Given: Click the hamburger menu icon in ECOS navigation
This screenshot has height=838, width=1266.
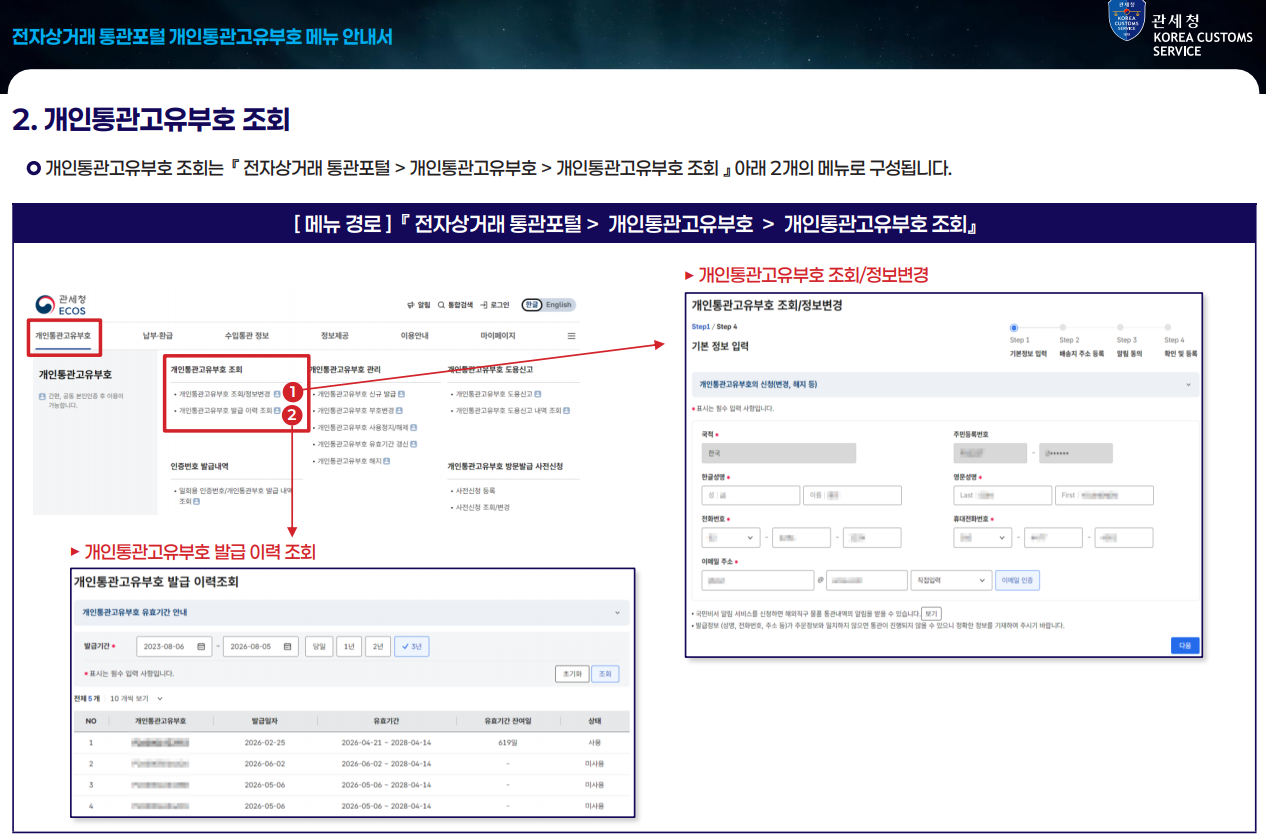Looking at the screenshot, I should point(572,336).
